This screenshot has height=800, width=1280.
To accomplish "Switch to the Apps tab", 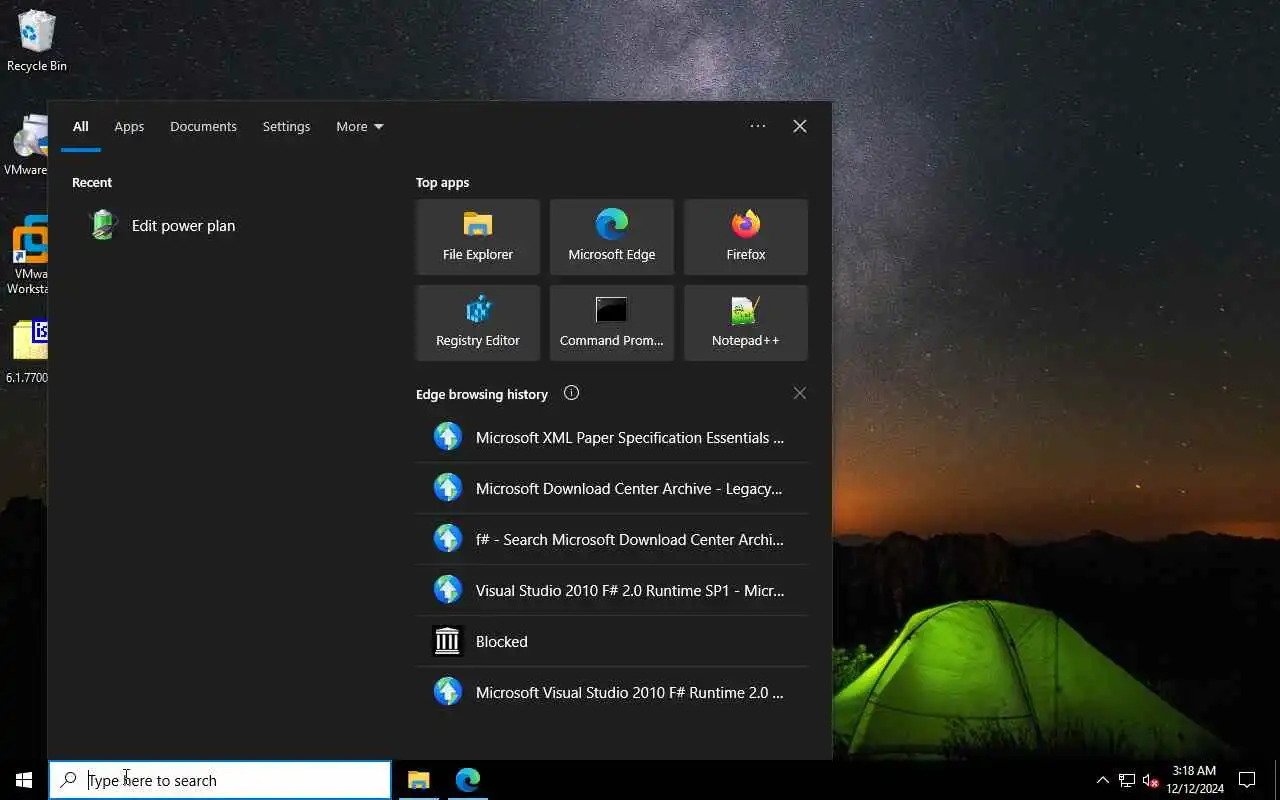I will [129, 127].
